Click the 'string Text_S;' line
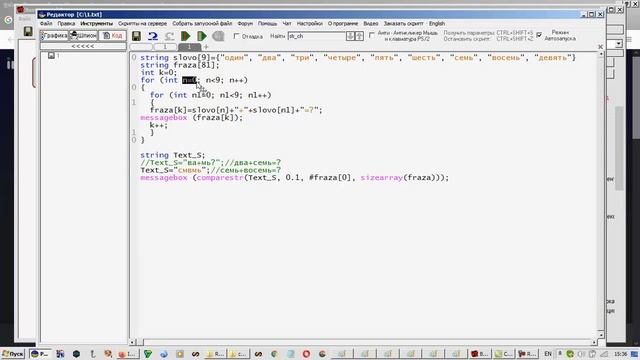 click(173, 155)
